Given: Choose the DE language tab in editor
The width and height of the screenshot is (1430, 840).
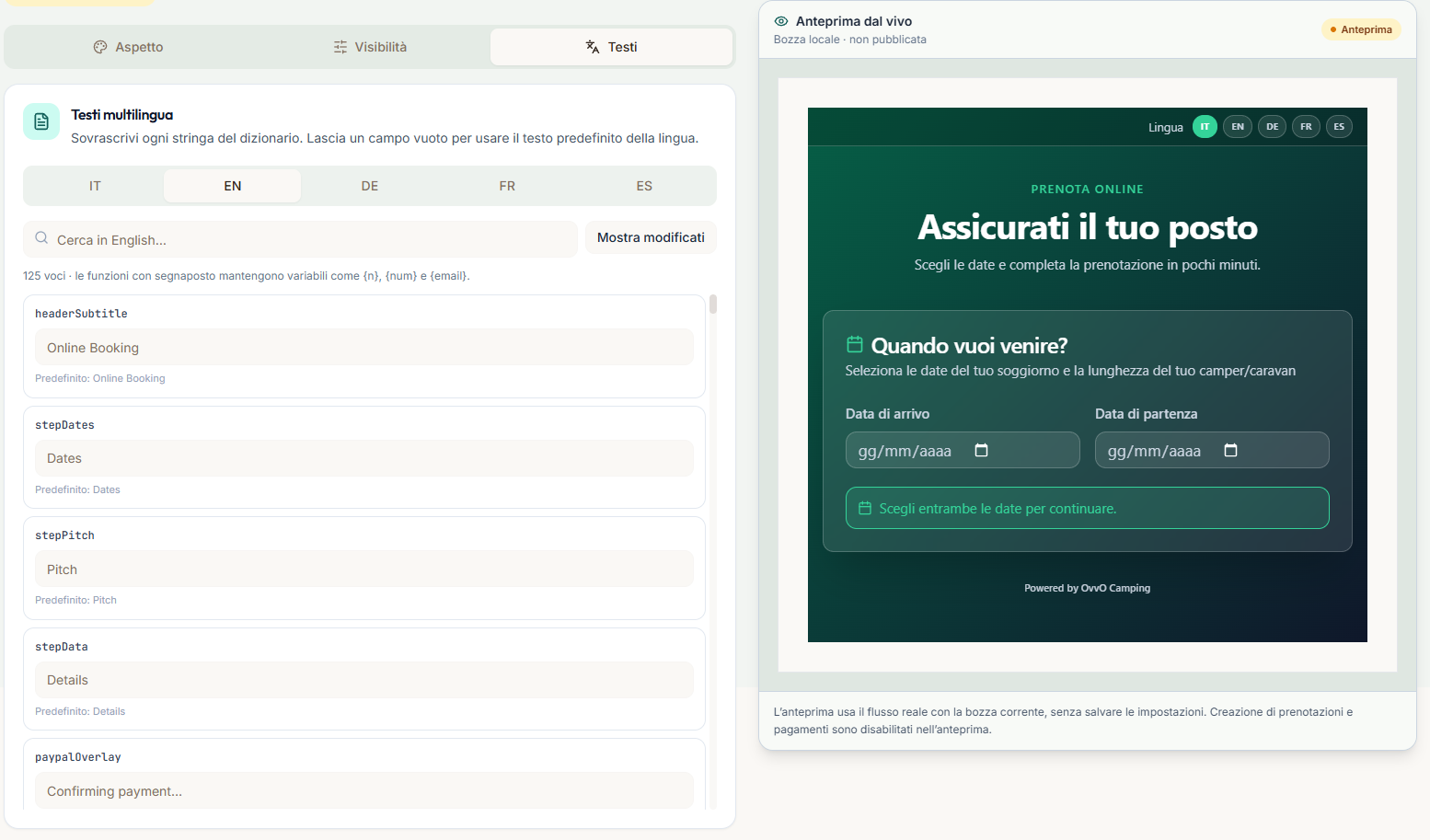Looking at the screenshot, I should [370, 186].
